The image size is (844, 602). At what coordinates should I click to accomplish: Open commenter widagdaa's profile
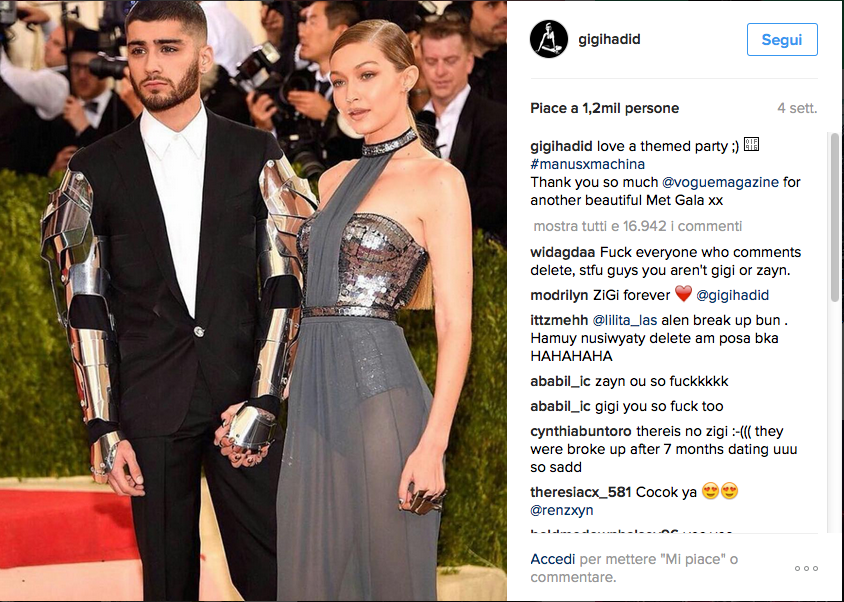click(x=562, y=252)
